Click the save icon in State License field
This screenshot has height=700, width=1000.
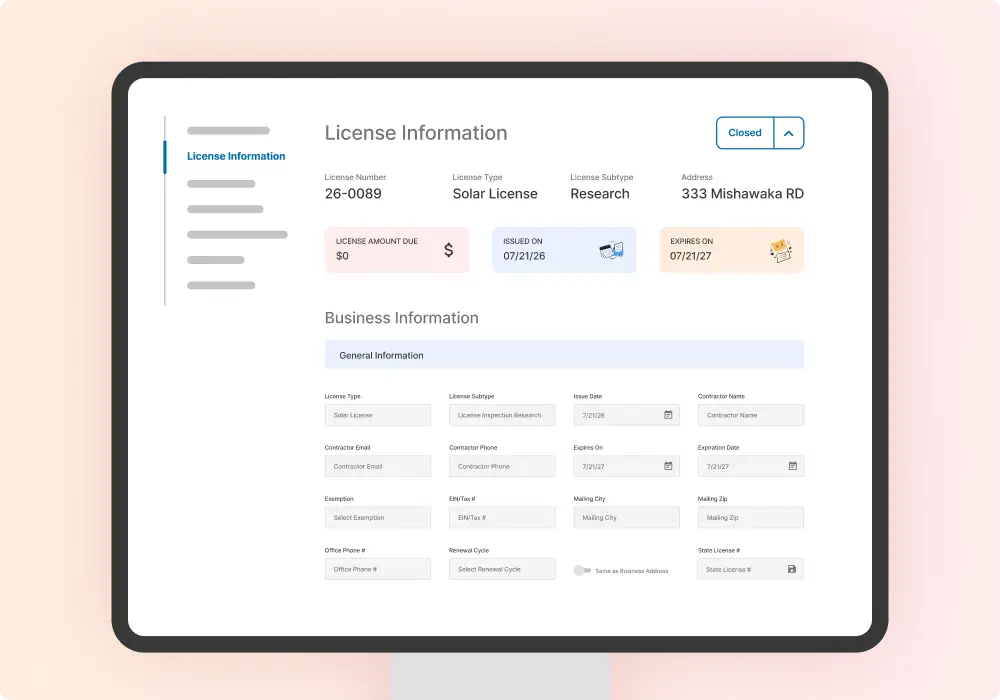click(x=792, y=569)
